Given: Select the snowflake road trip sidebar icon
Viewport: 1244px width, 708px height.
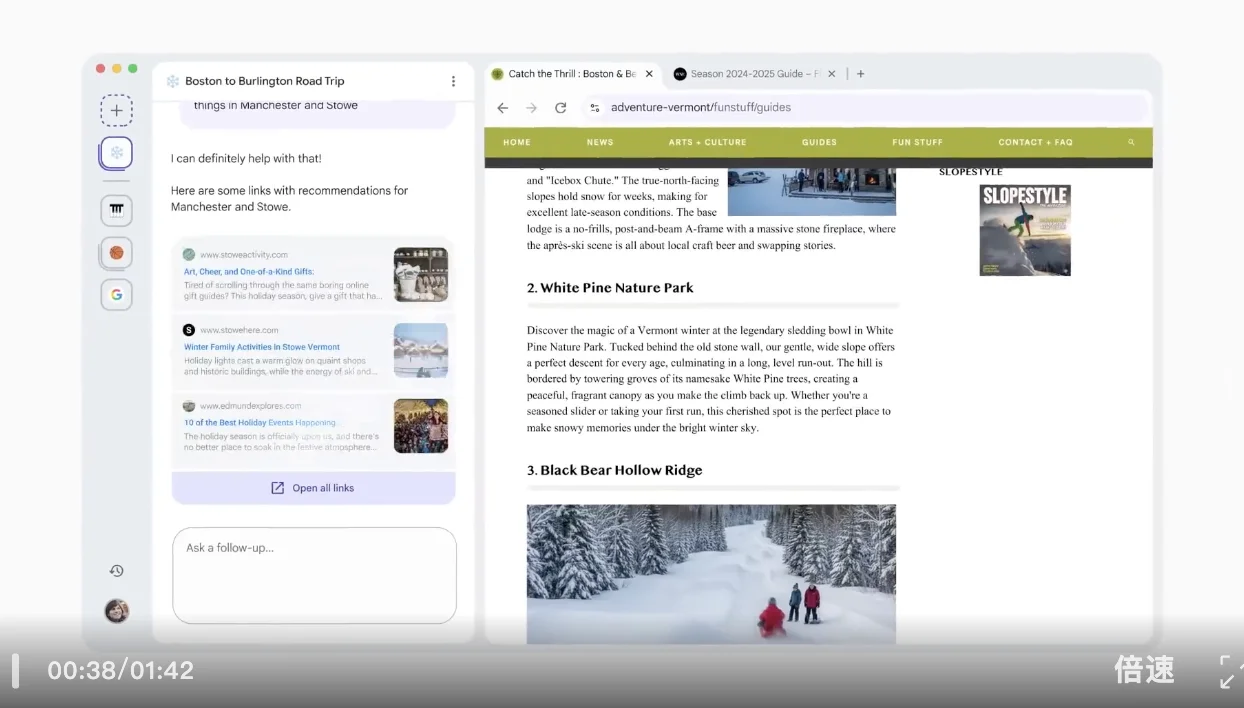Looking at the screenshot, I should [116, 153].
